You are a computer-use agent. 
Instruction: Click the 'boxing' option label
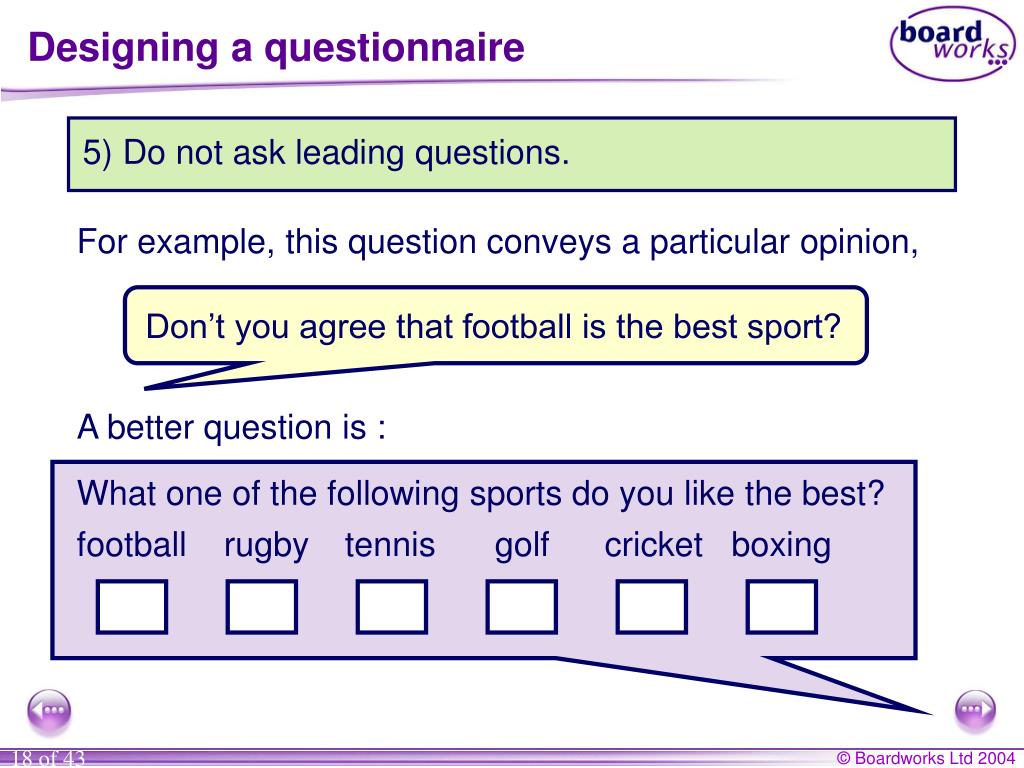[781, 546]
